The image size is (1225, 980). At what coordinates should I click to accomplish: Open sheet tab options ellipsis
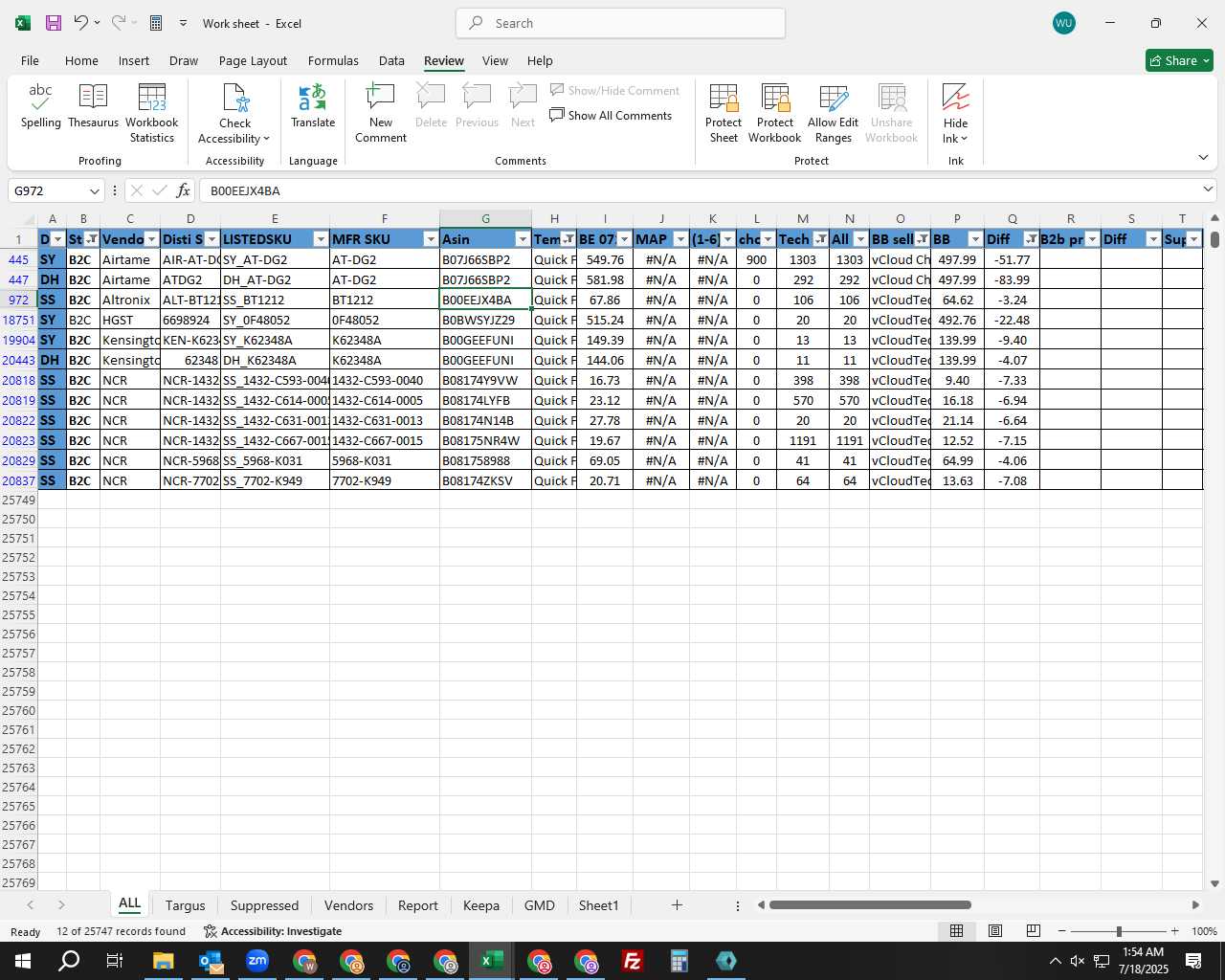[x=737, y=905]
